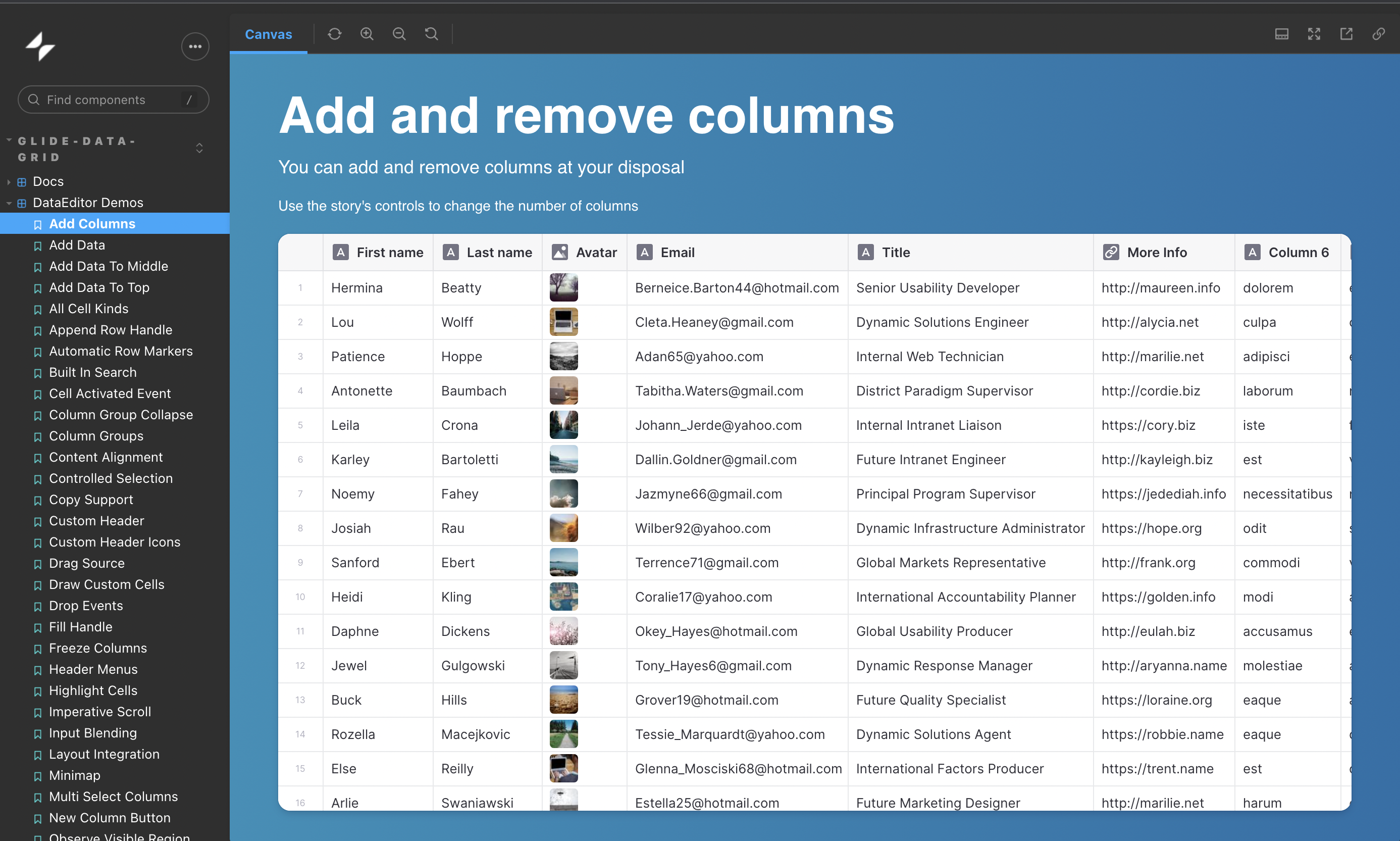The image size is (1400, 841).
Task: Click the Avatar column header
Action: click(x=585, y=252)
